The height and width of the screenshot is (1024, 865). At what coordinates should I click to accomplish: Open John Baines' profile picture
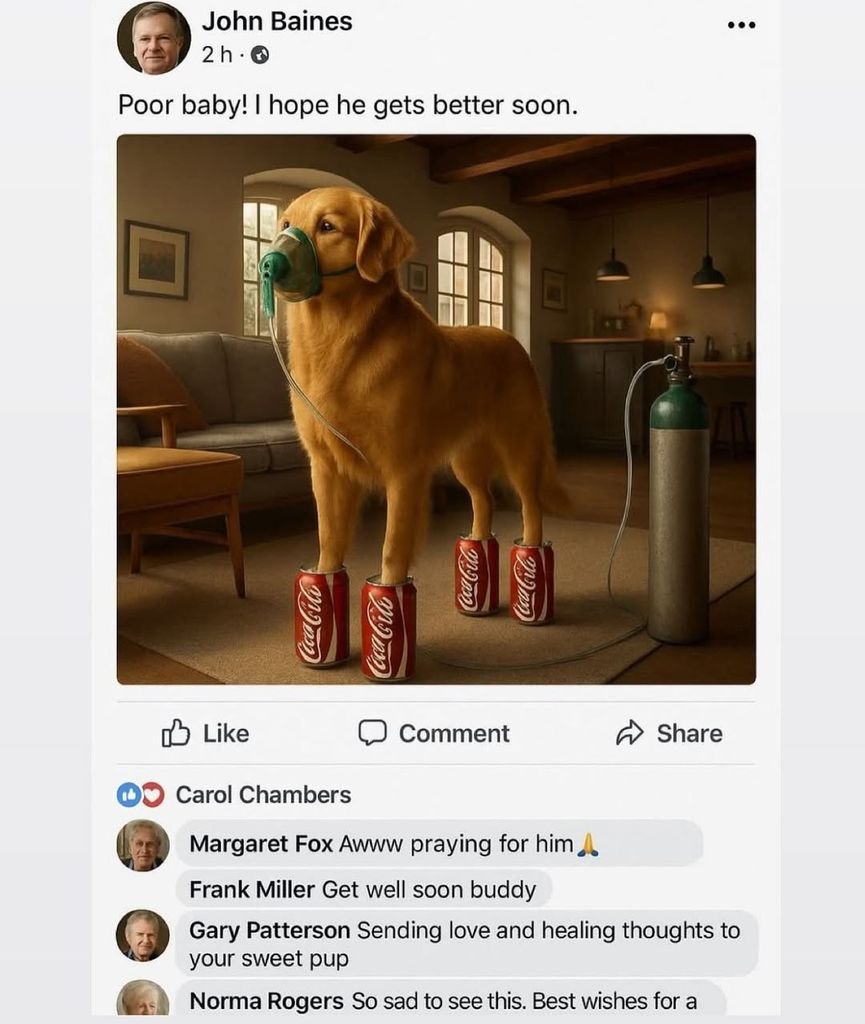(153, 39)
